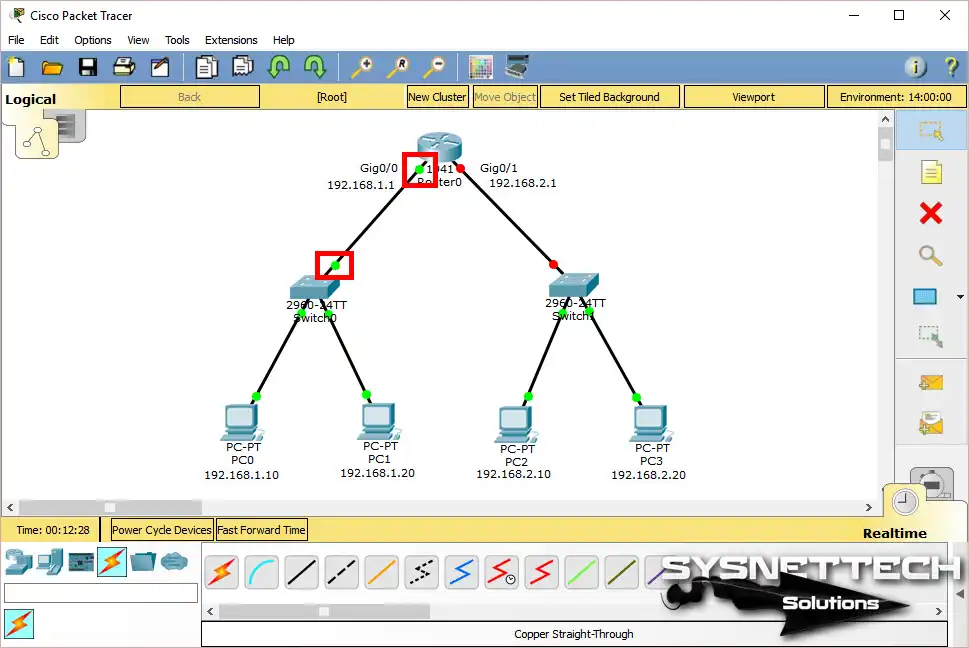Undo with the left green arrow
Screen dimensions: 969x648
(x=279, y=67)
